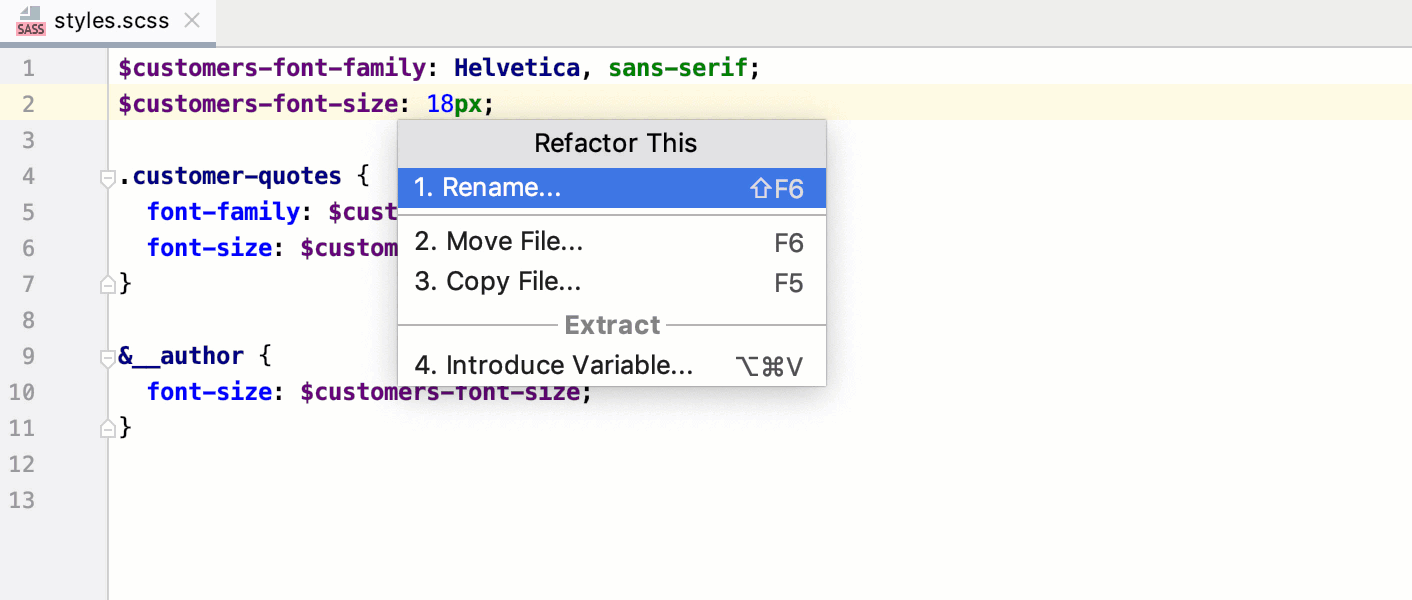
Task: Click line number 10 in the gutter
Action: pos(22,392)
